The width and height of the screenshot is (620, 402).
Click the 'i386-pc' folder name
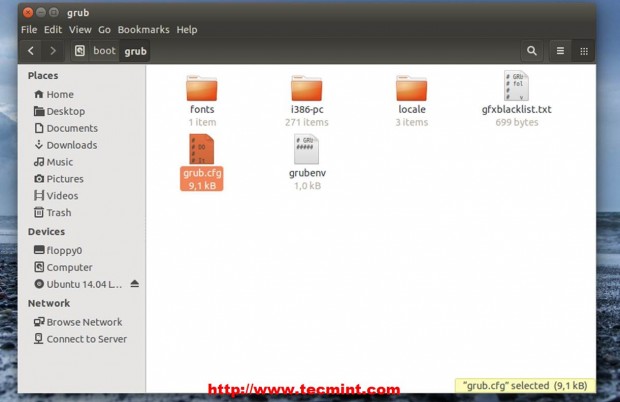point(307,109)
